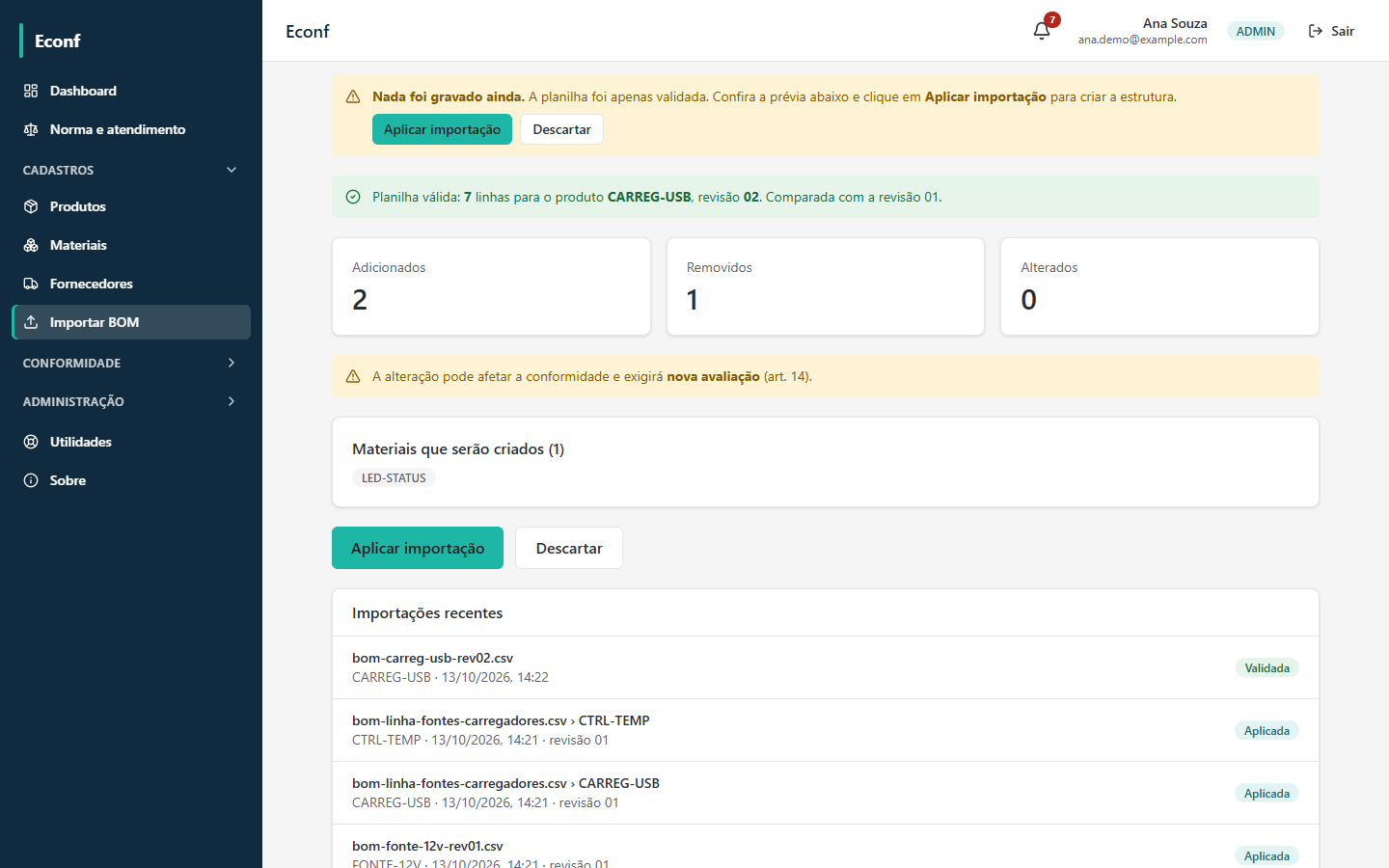Click the large Descartar button
This screenshot has width=1389, height=868.
coord(569,548)
